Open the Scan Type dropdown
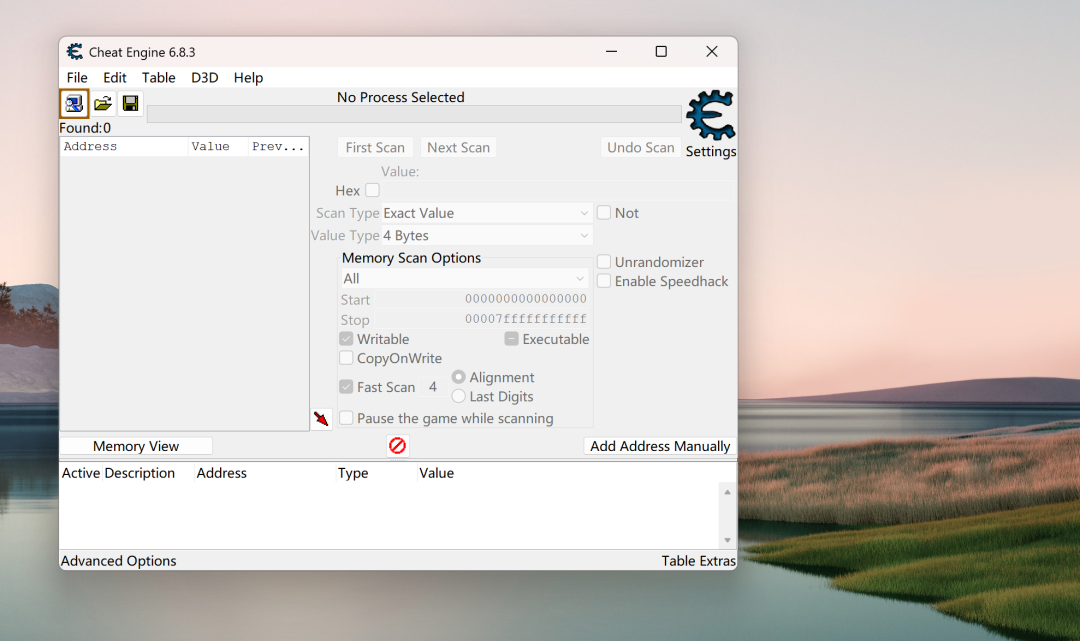 click(486, 213)
